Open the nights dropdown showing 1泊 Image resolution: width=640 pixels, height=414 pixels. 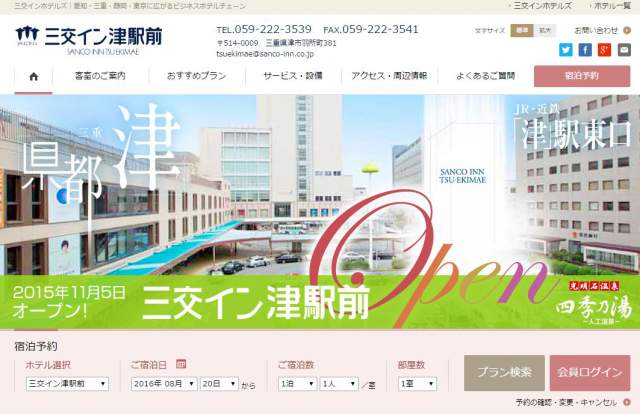point(298,384)
